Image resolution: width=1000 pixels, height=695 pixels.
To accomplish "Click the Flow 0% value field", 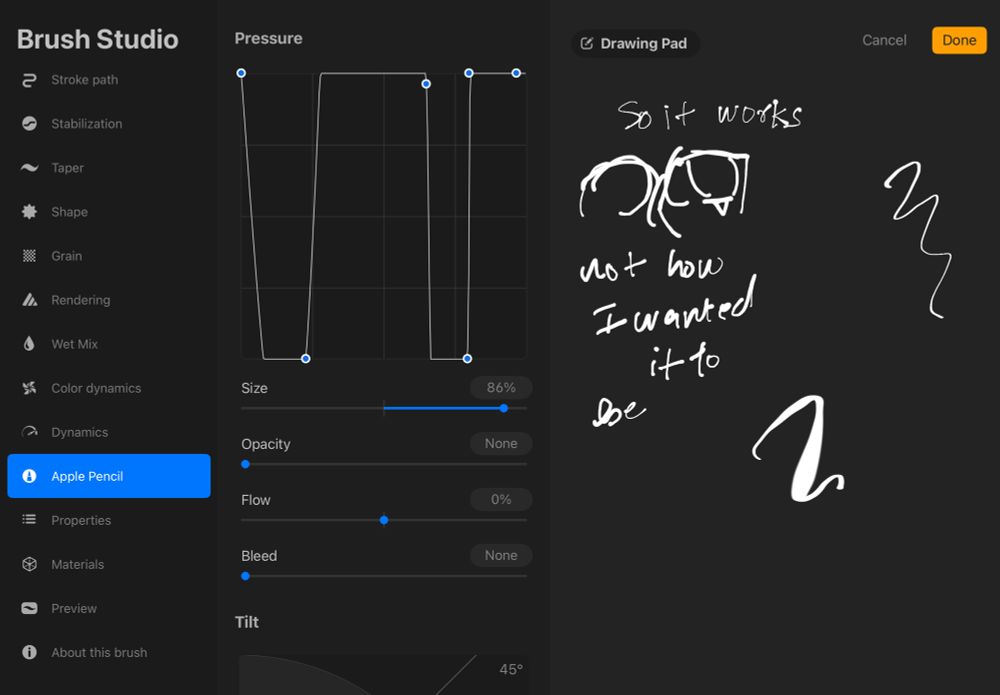I will [x=501, y=499].
